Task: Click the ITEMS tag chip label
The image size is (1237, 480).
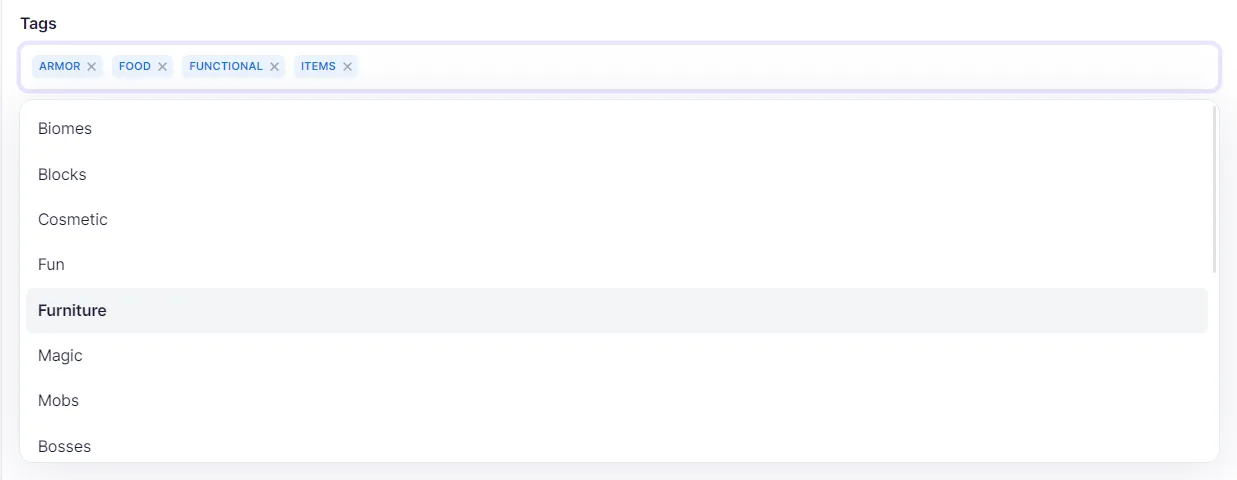Action: (x=318, y=67)
